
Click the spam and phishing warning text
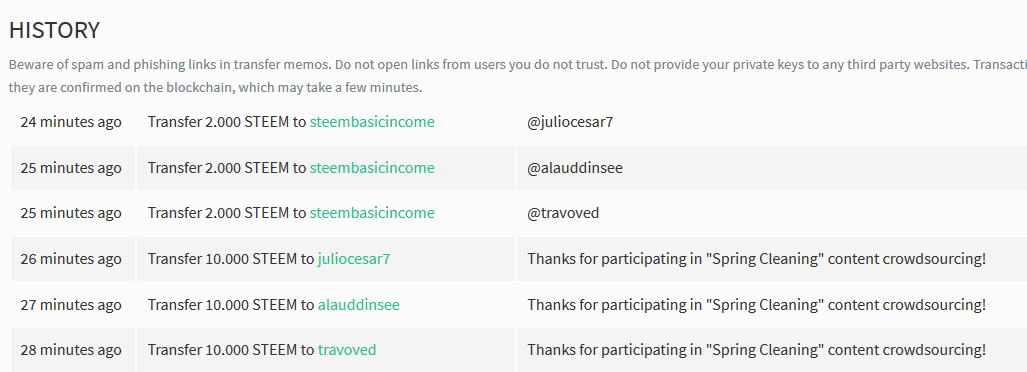click(x=517, y=76)
